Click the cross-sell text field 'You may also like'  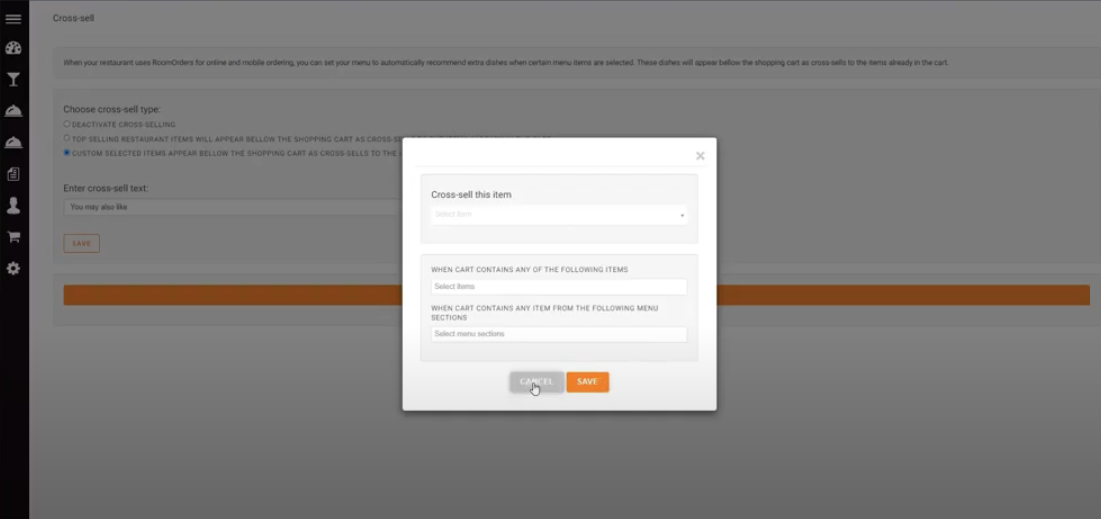232,207
